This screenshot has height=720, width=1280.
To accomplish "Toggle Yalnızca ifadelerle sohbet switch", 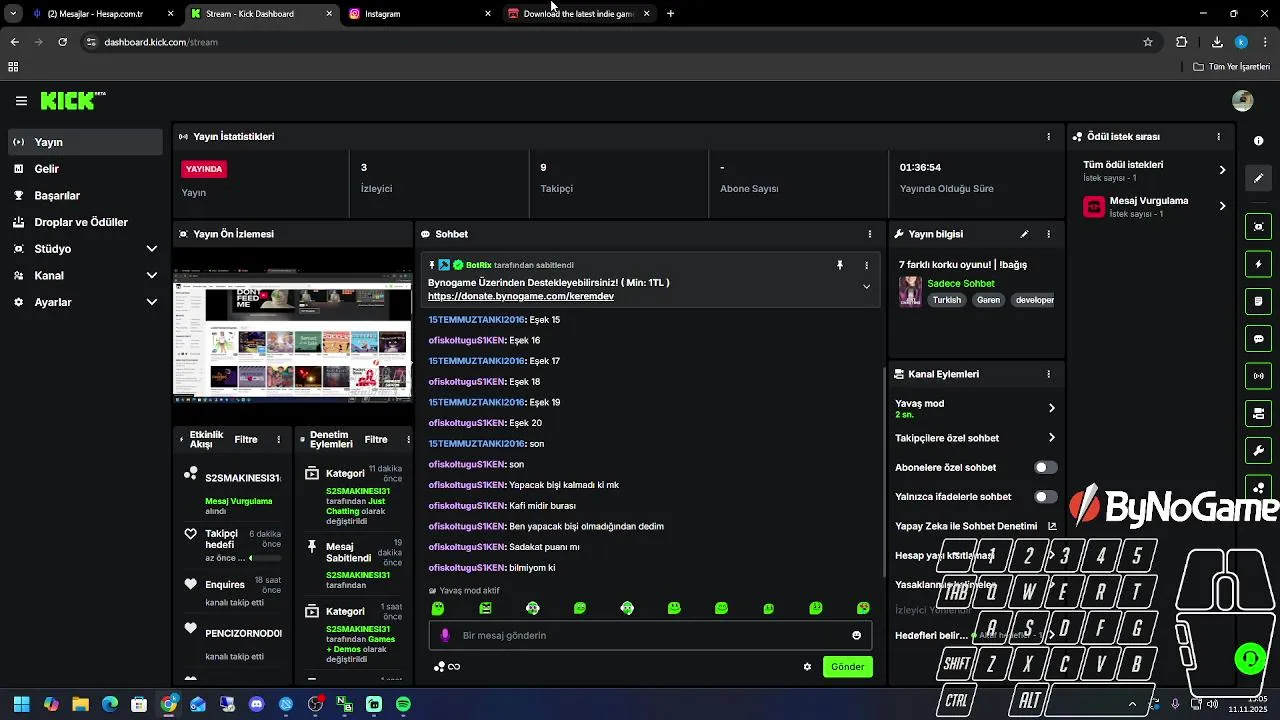I will [x=1045, y=496].
